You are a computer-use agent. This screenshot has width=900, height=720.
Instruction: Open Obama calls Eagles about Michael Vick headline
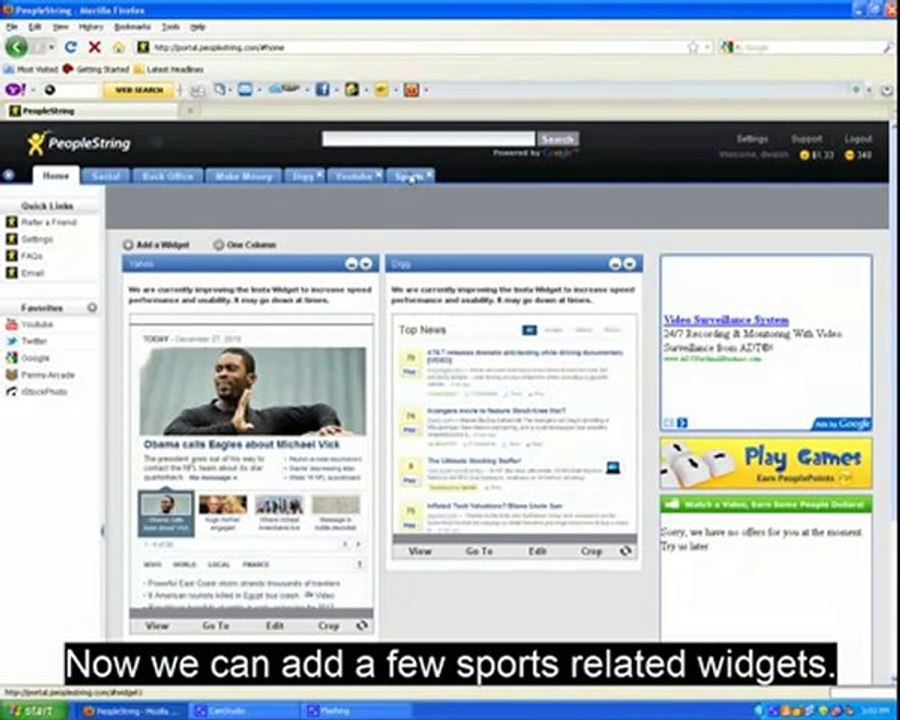click(242, 444)
